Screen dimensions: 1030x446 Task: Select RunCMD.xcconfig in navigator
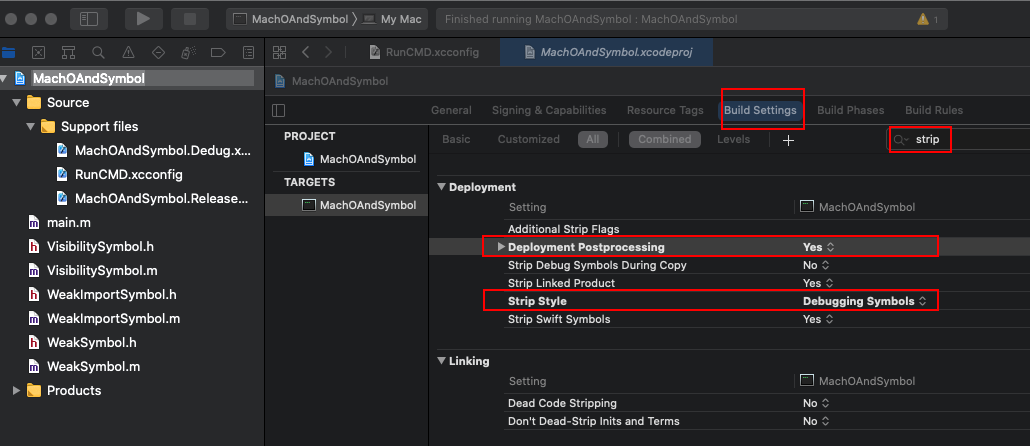pyautogui.click(x=120, y=175)
